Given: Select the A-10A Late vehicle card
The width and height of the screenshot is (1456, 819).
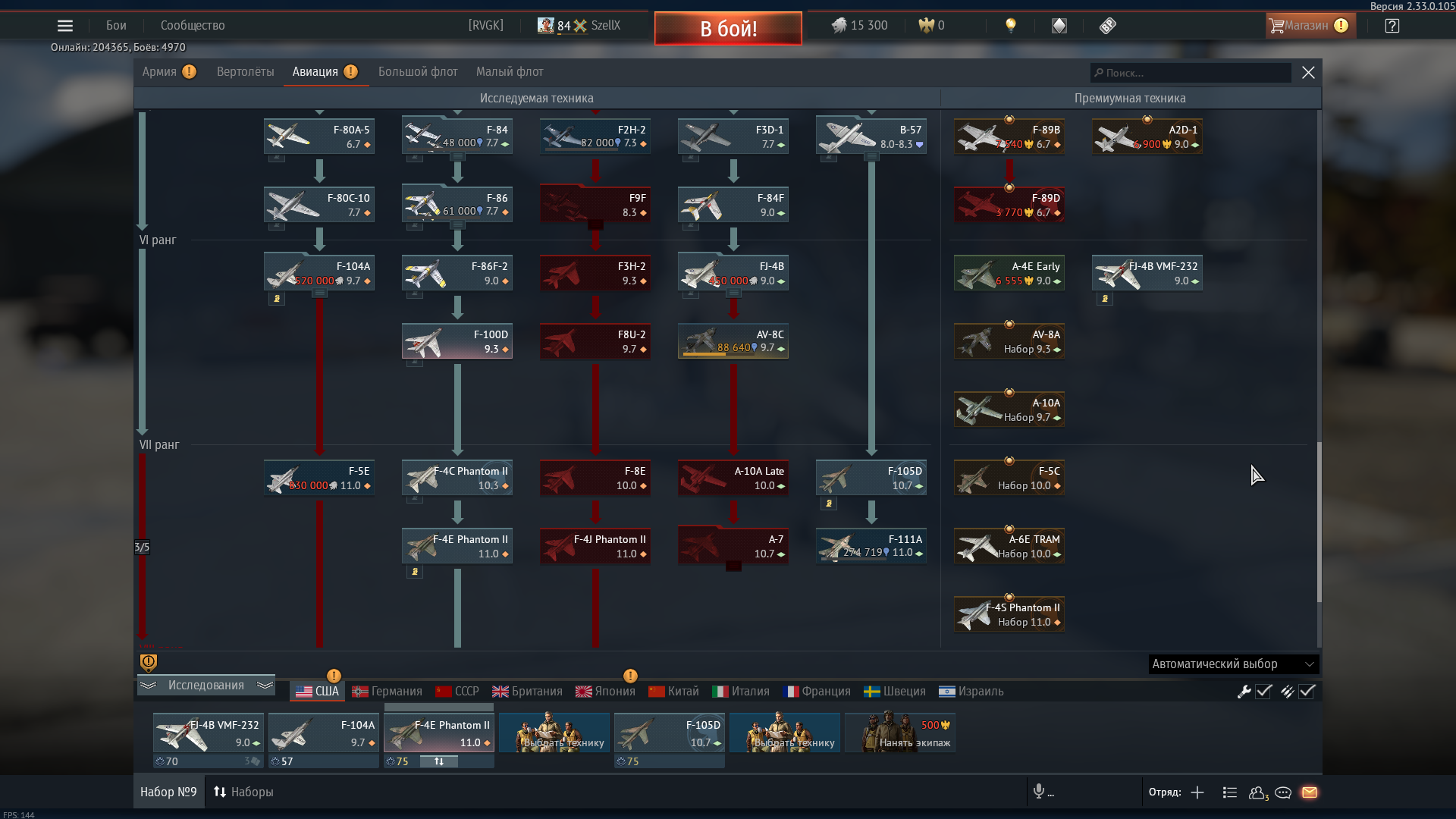Looking at the screenshot, I should 733,478.
